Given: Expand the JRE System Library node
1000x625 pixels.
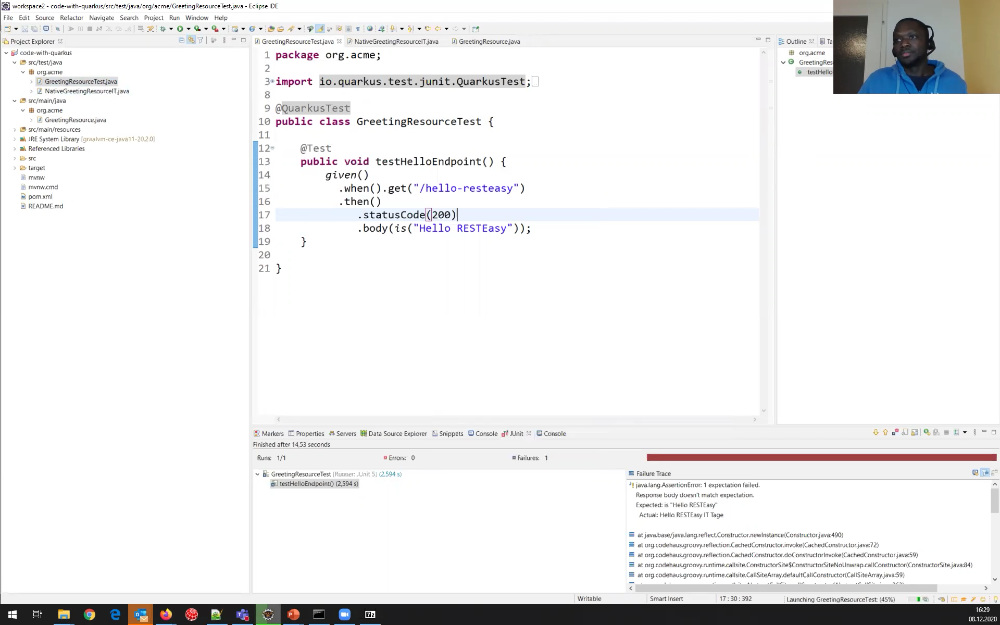Looking at the screenshot, I should click(15, 139).
